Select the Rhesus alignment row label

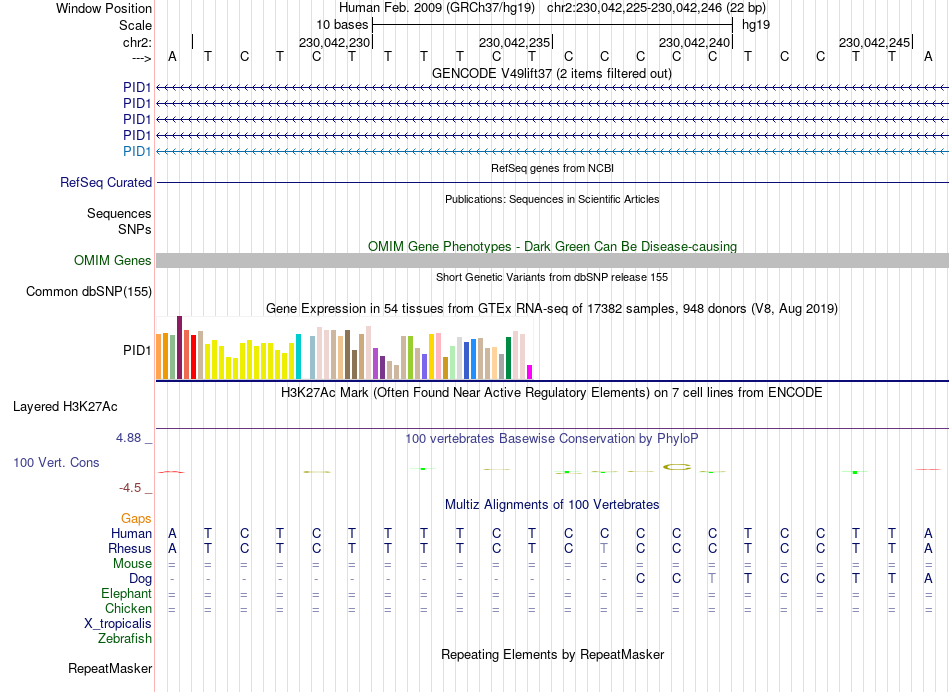click(130, 548)
